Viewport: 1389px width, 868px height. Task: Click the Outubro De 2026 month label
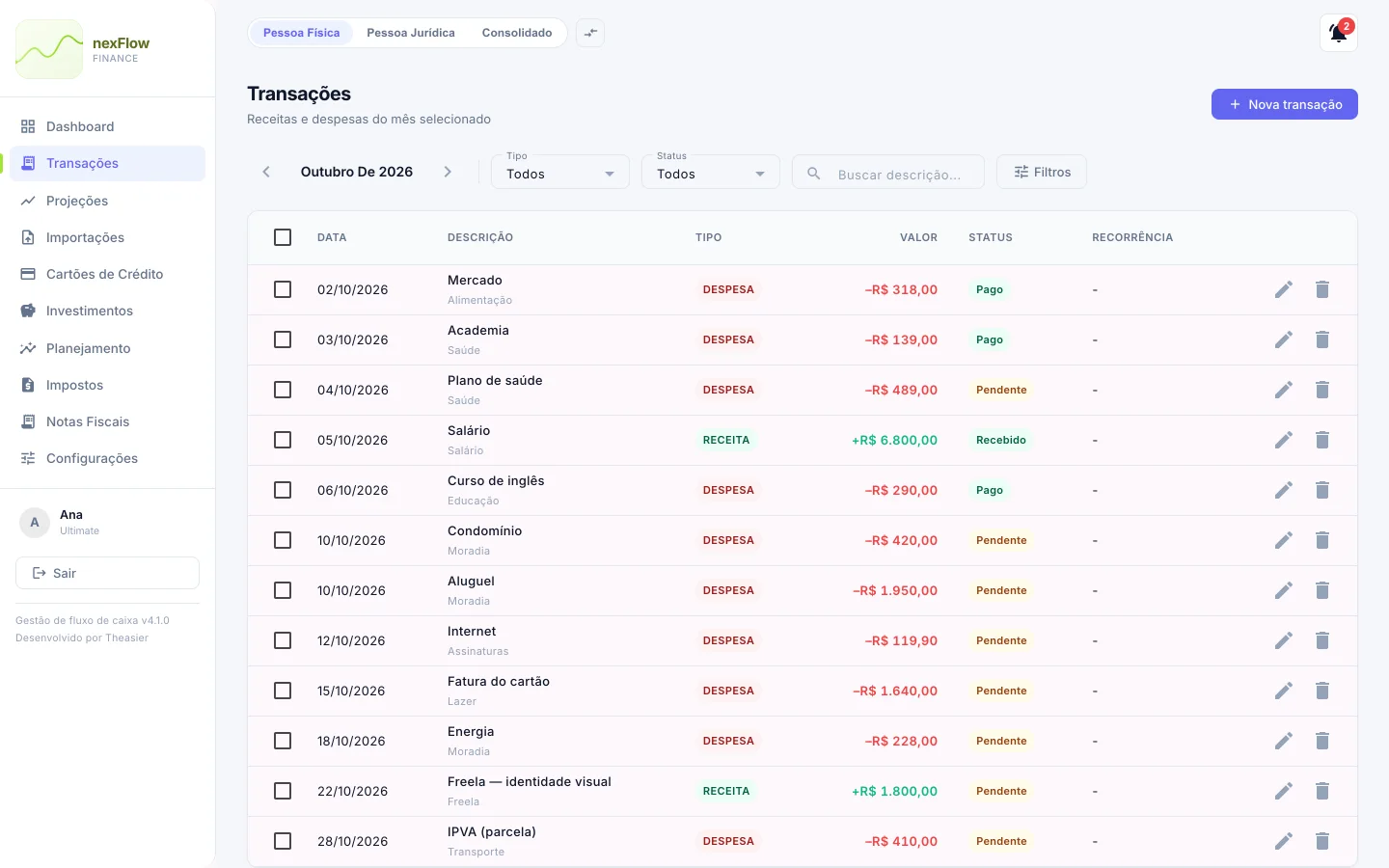point(357,172)
